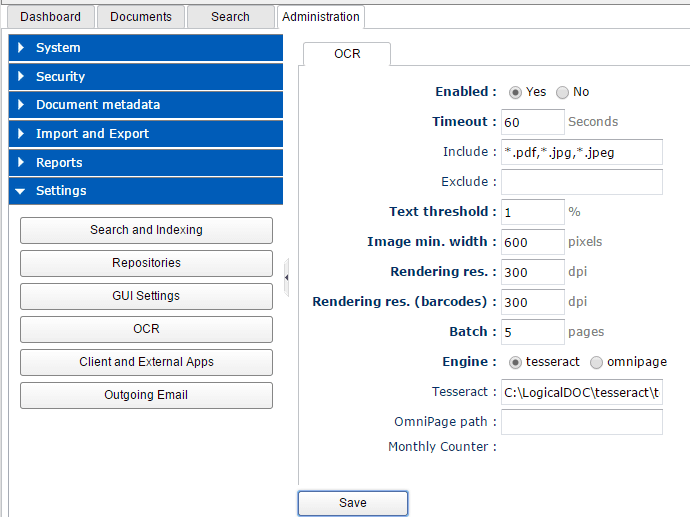Screen dimensions: 690x517
Task: Save the OCR settings
Action: click(x=353, y=503)
